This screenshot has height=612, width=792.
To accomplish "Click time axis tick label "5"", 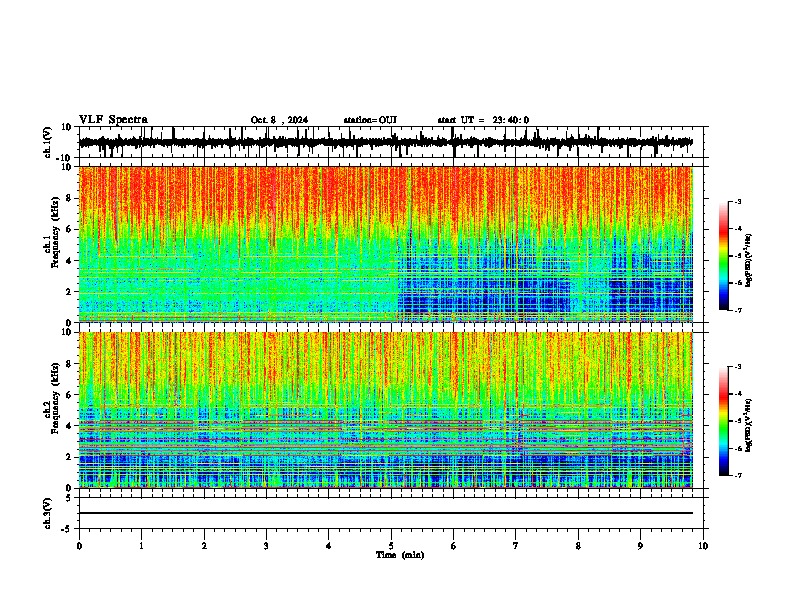I will tap(391, 546).
